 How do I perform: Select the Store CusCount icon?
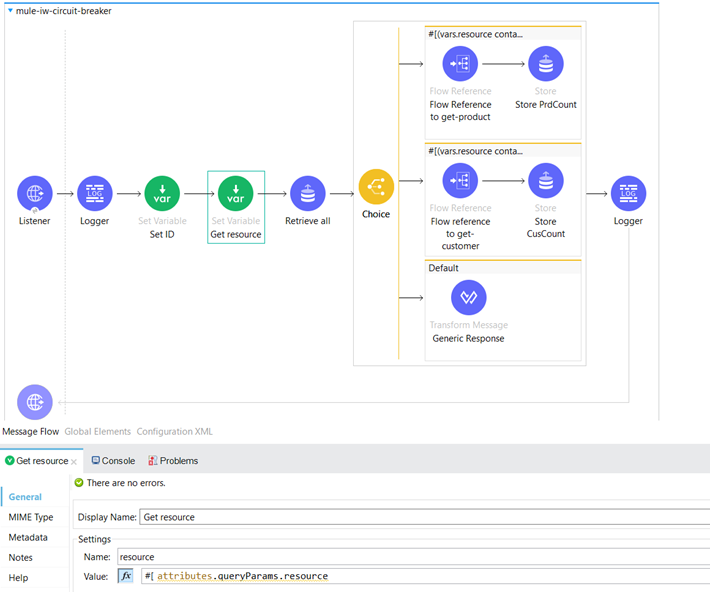(546, 181)
